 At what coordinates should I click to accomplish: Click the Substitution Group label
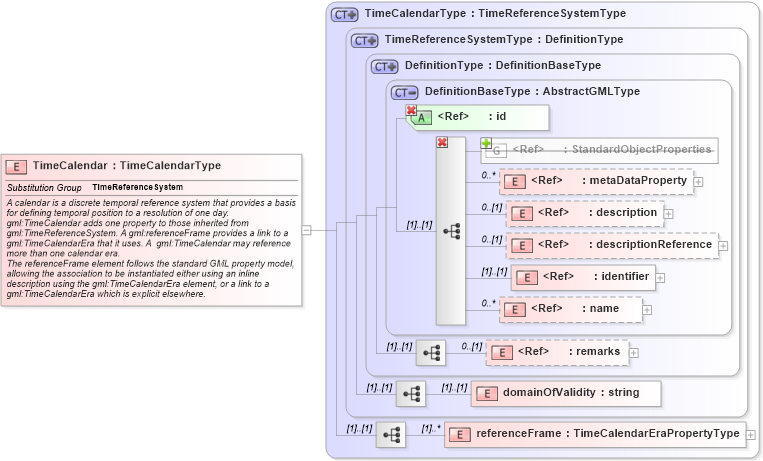pos(44,188)
